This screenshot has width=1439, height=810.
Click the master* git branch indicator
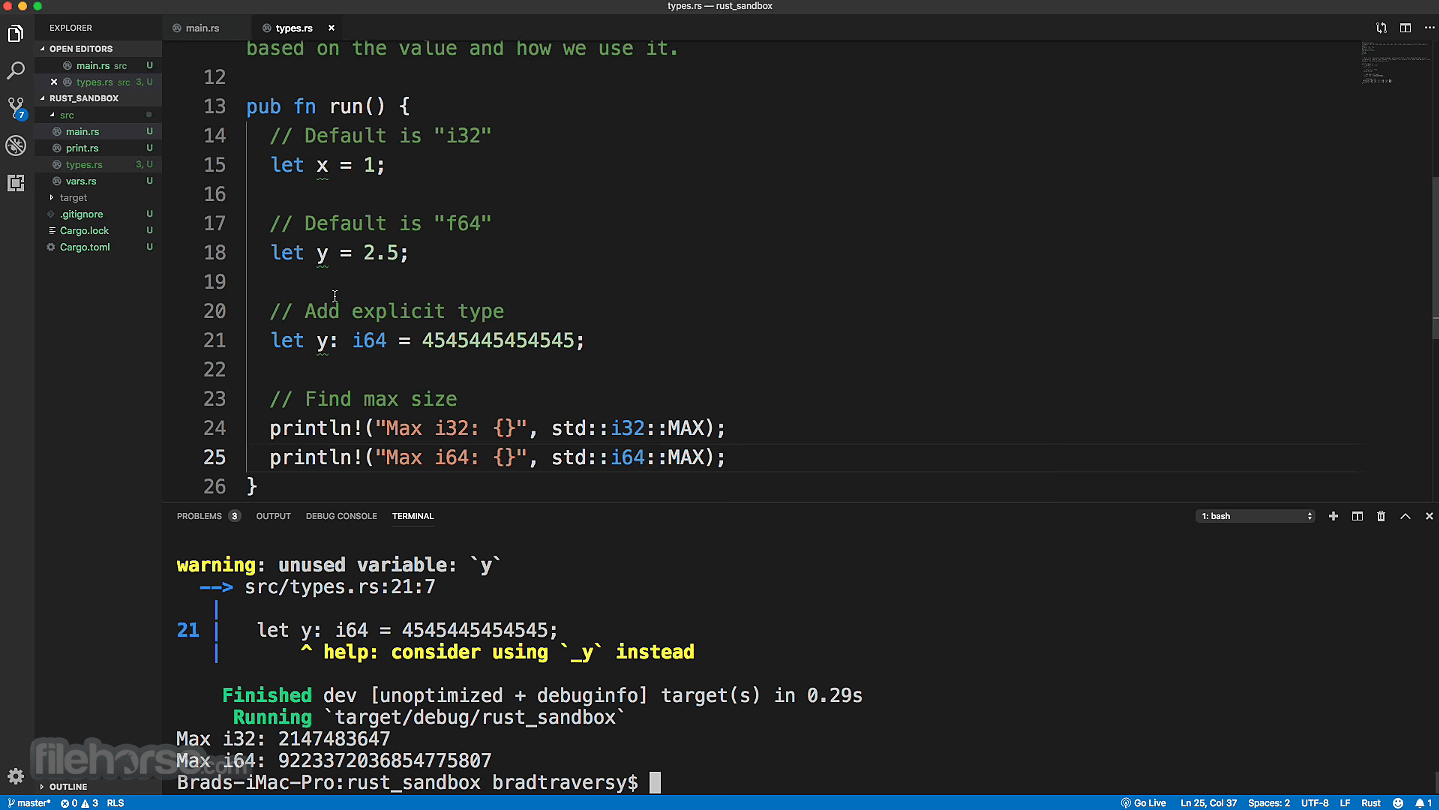pyautogui.click(x=27, y=803)
